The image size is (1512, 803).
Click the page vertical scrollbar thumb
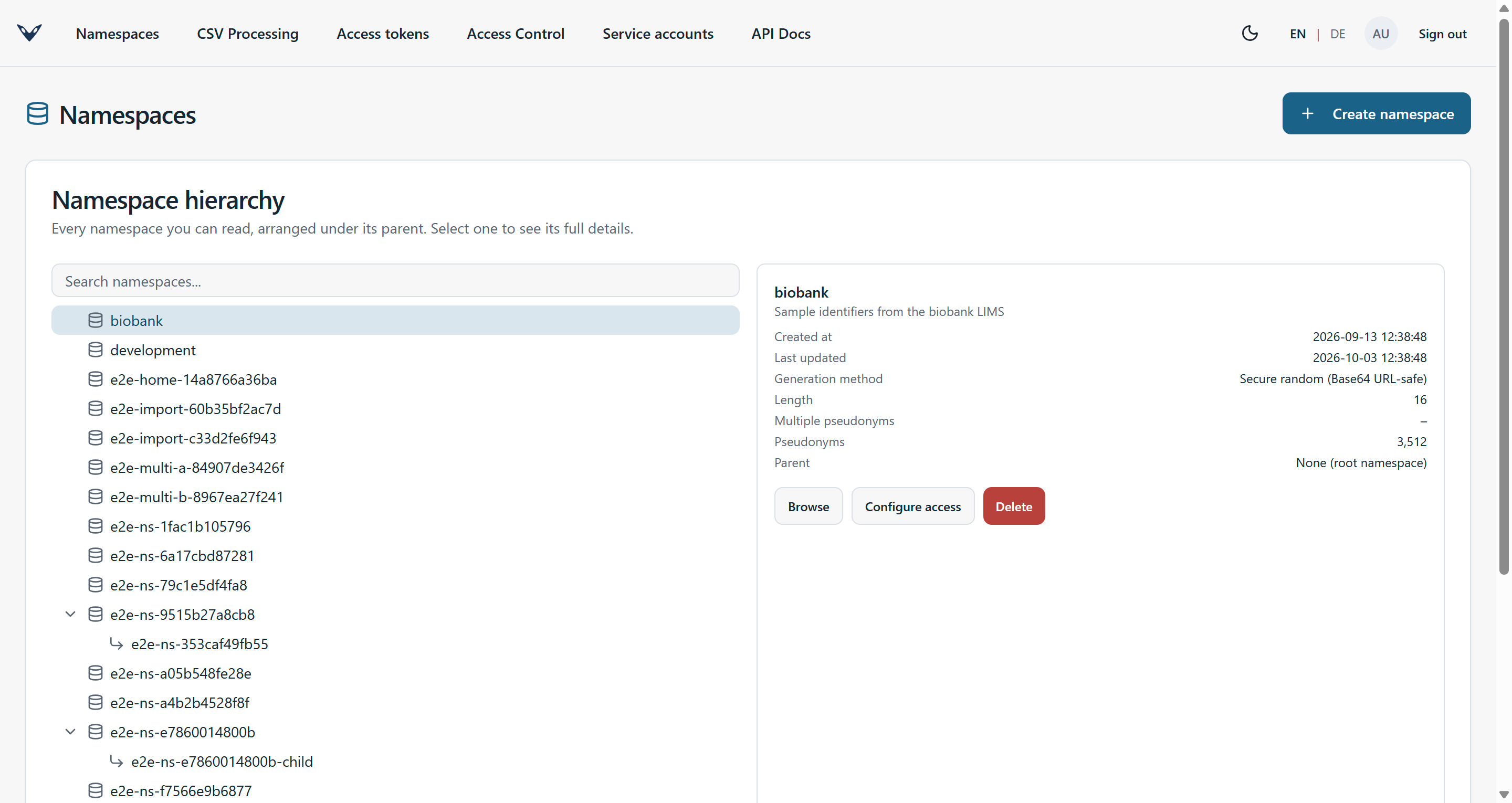click(1504, 297)
